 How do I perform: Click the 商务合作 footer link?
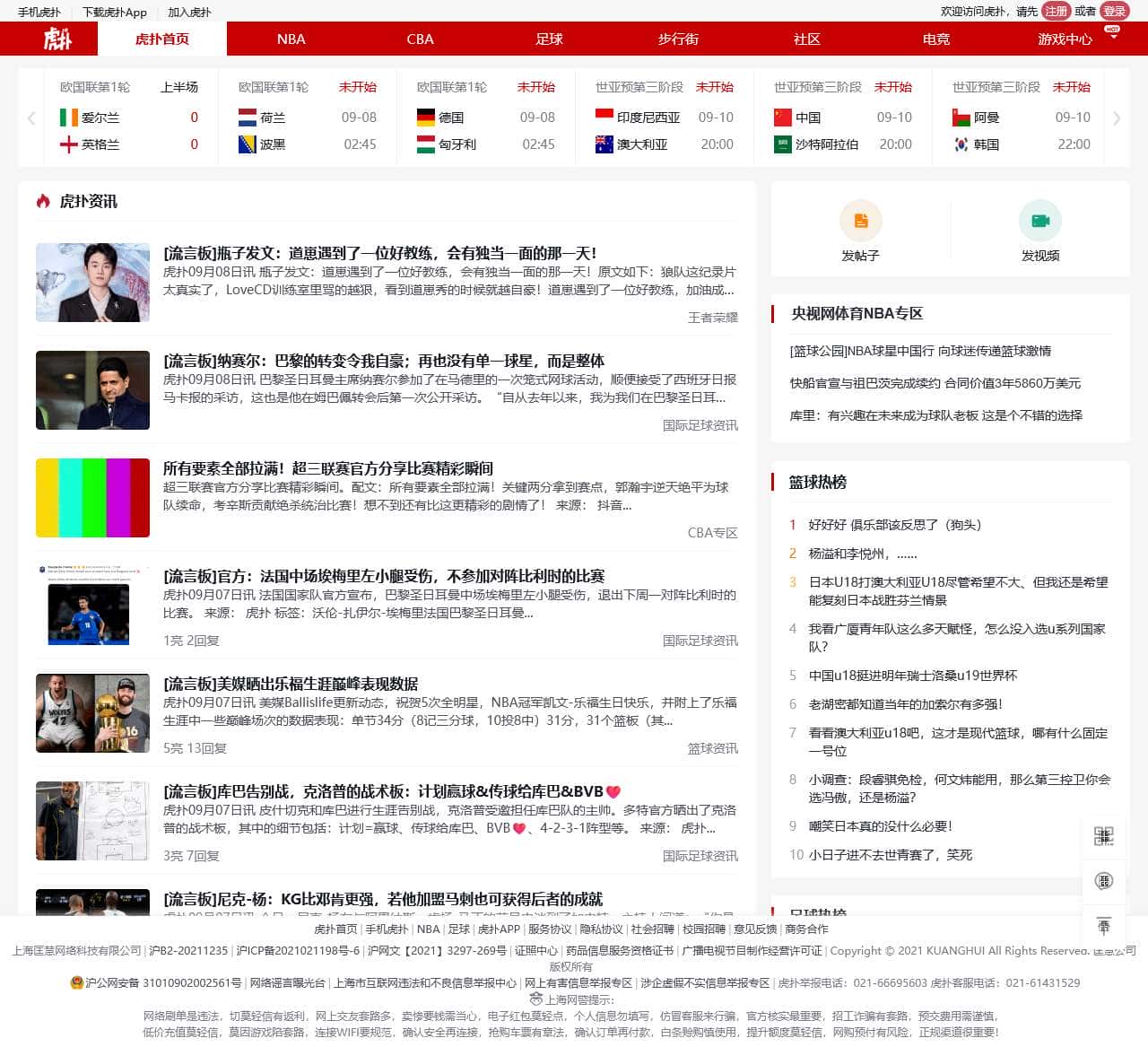806,929
